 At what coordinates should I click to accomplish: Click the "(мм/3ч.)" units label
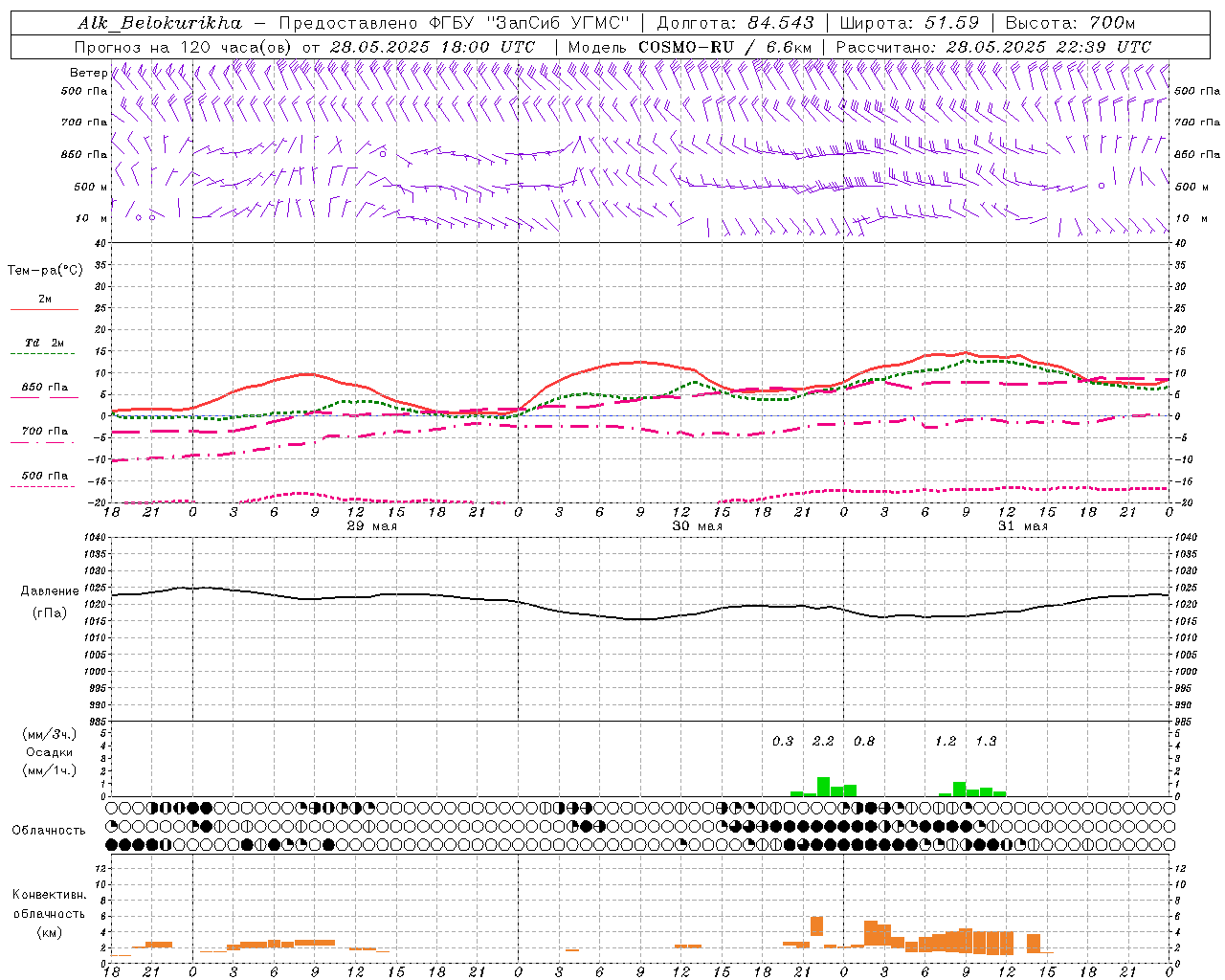click(x=49, y=734)
